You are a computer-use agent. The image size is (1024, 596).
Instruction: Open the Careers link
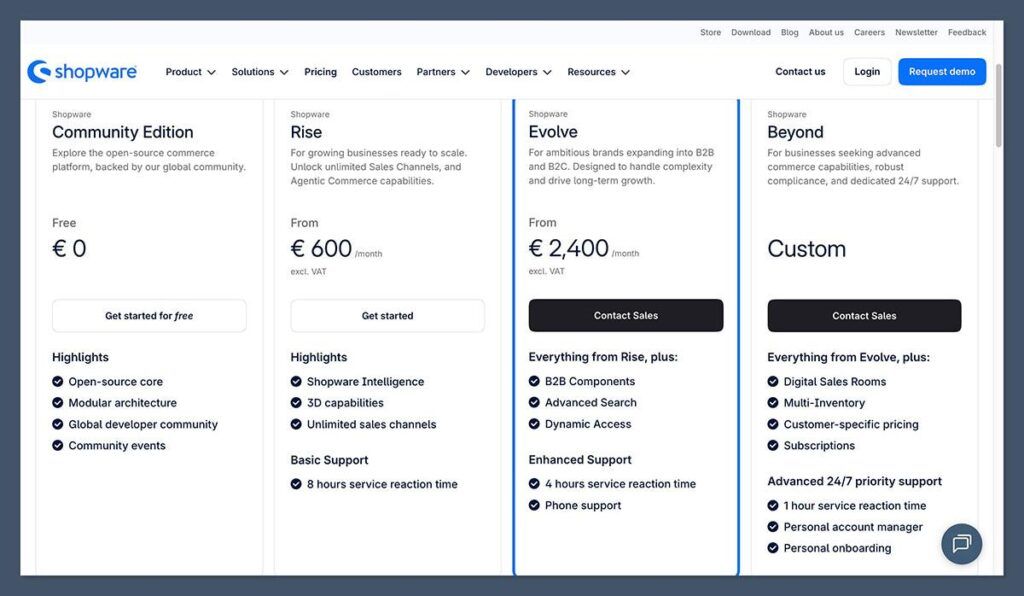coord(869,32)
